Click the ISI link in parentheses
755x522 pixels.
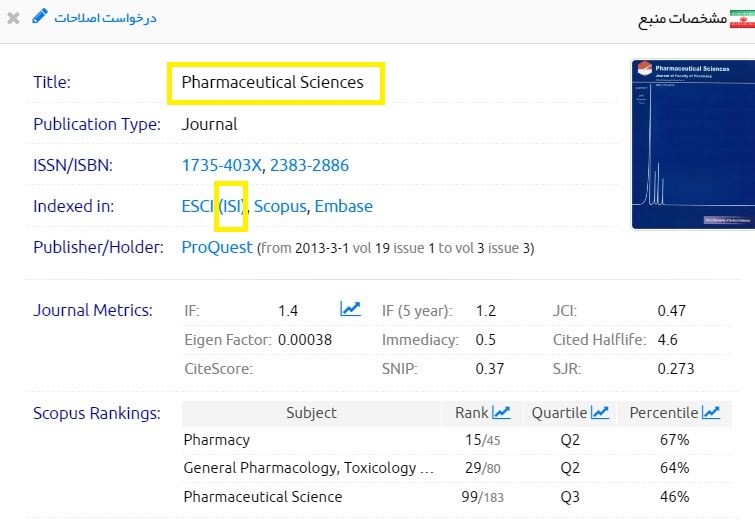pos(232,206)
